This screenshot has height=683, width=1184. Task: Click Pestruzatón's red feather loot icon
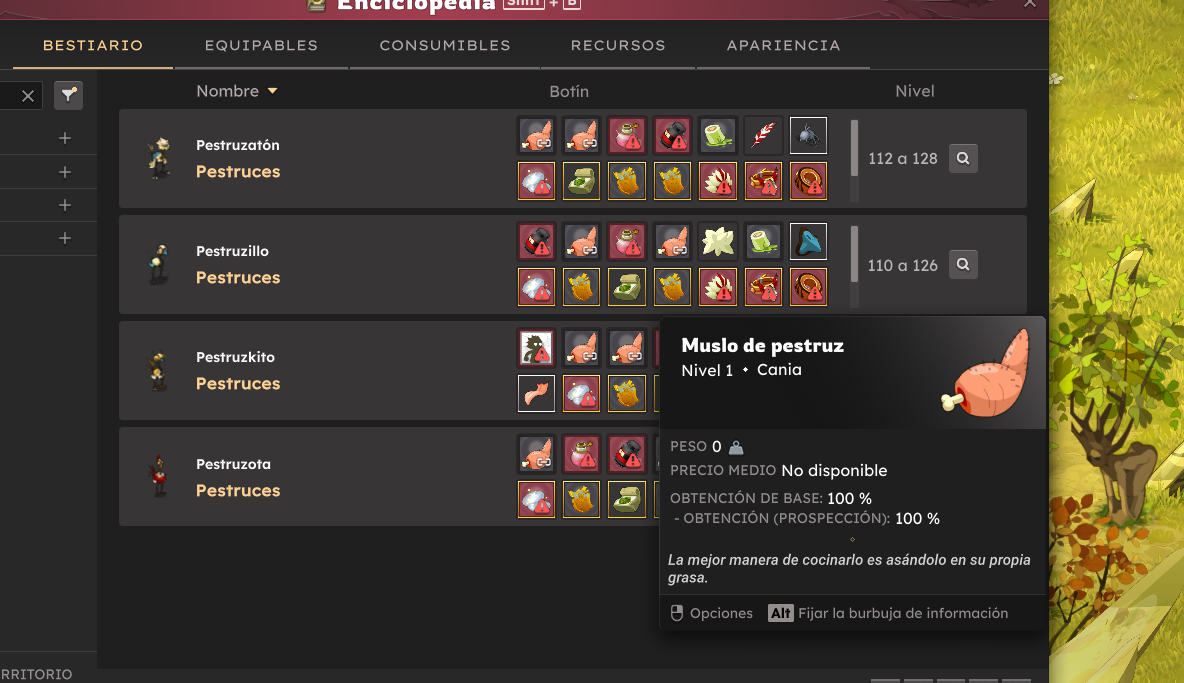pyautogui.click(x=763, y=136)
